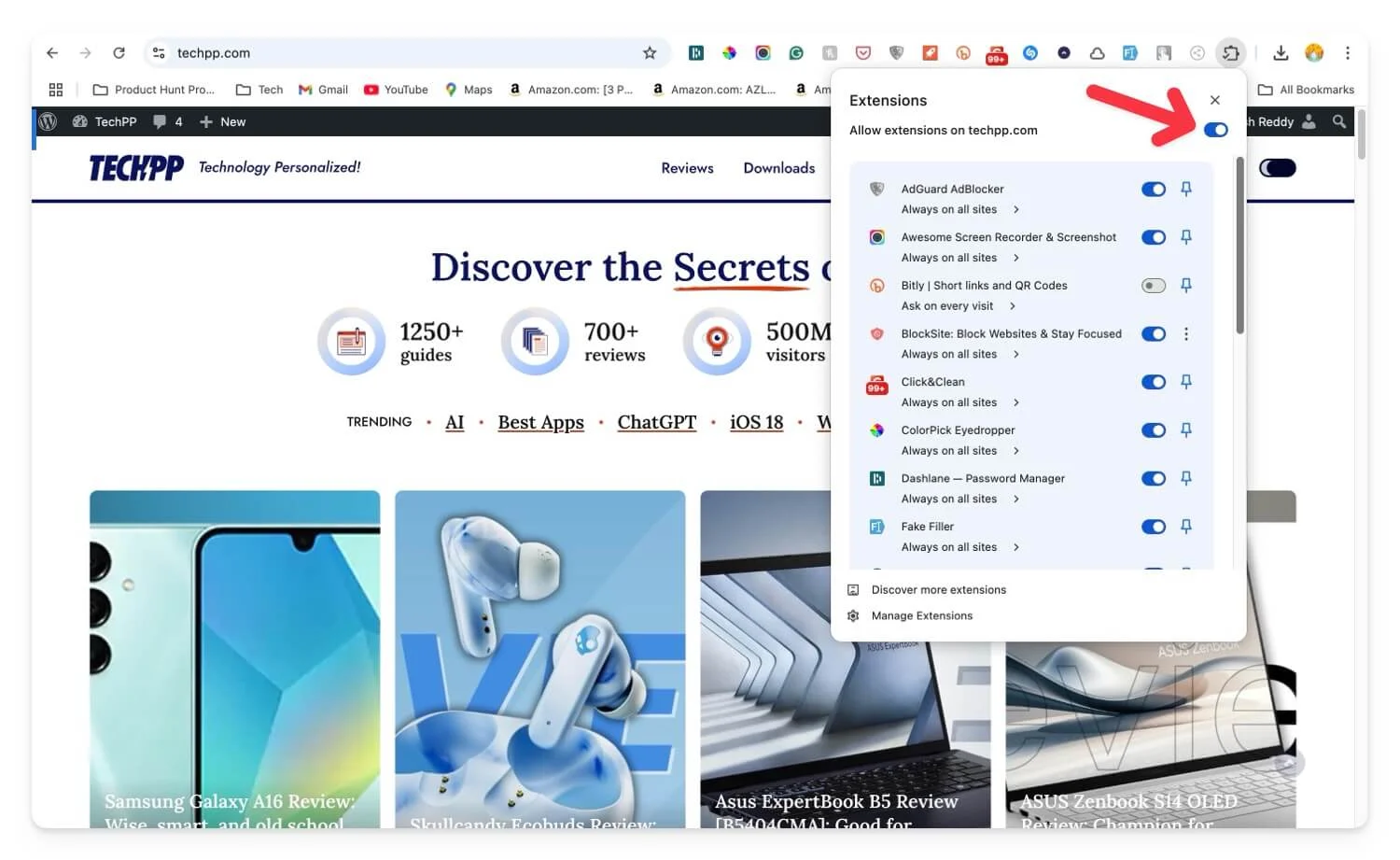Expand Bitly 'Ask on every visit' options
The image size is (1400, 860).
coord(1013,306)
